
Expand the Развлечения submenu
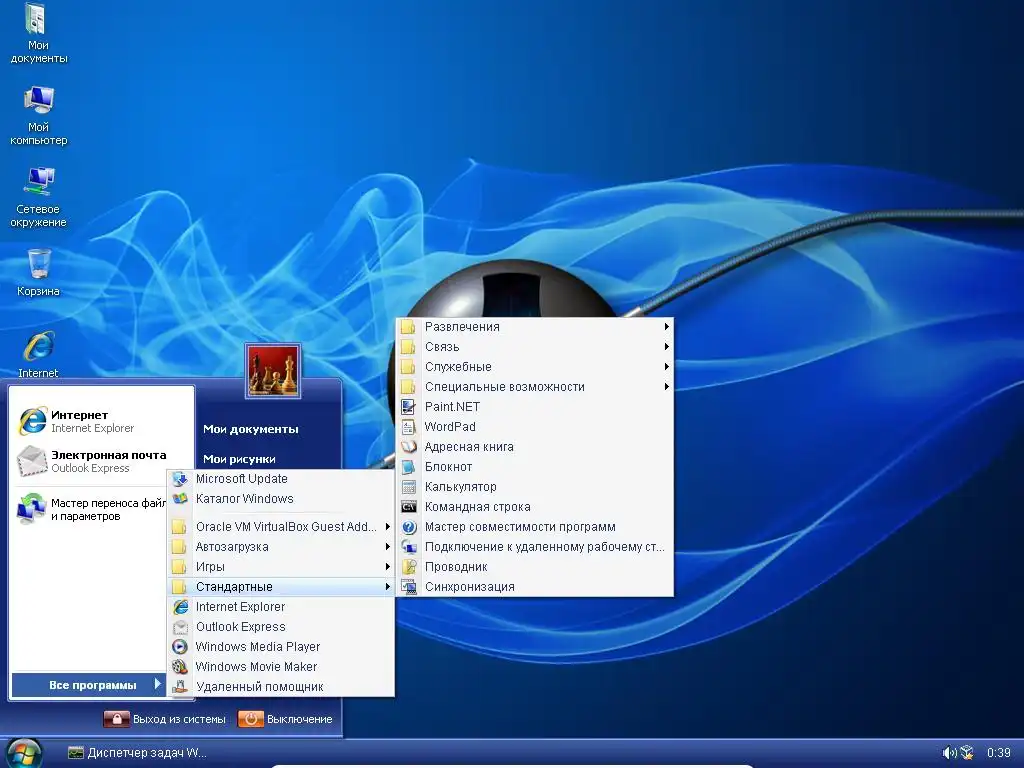pyautogui.click(x=535, y=327)
